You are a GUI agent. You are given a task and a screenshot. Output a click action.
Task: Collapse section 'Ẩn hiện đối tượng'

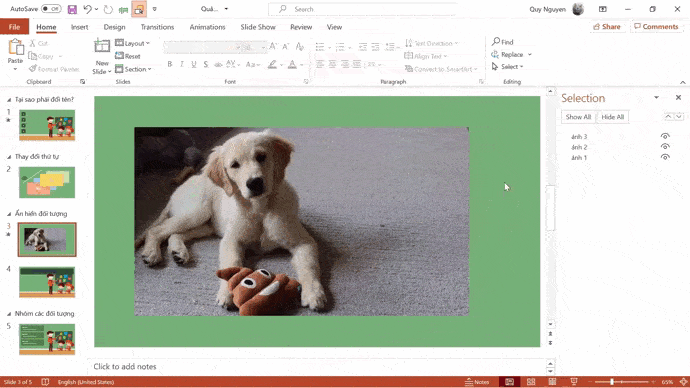(9, 214)
